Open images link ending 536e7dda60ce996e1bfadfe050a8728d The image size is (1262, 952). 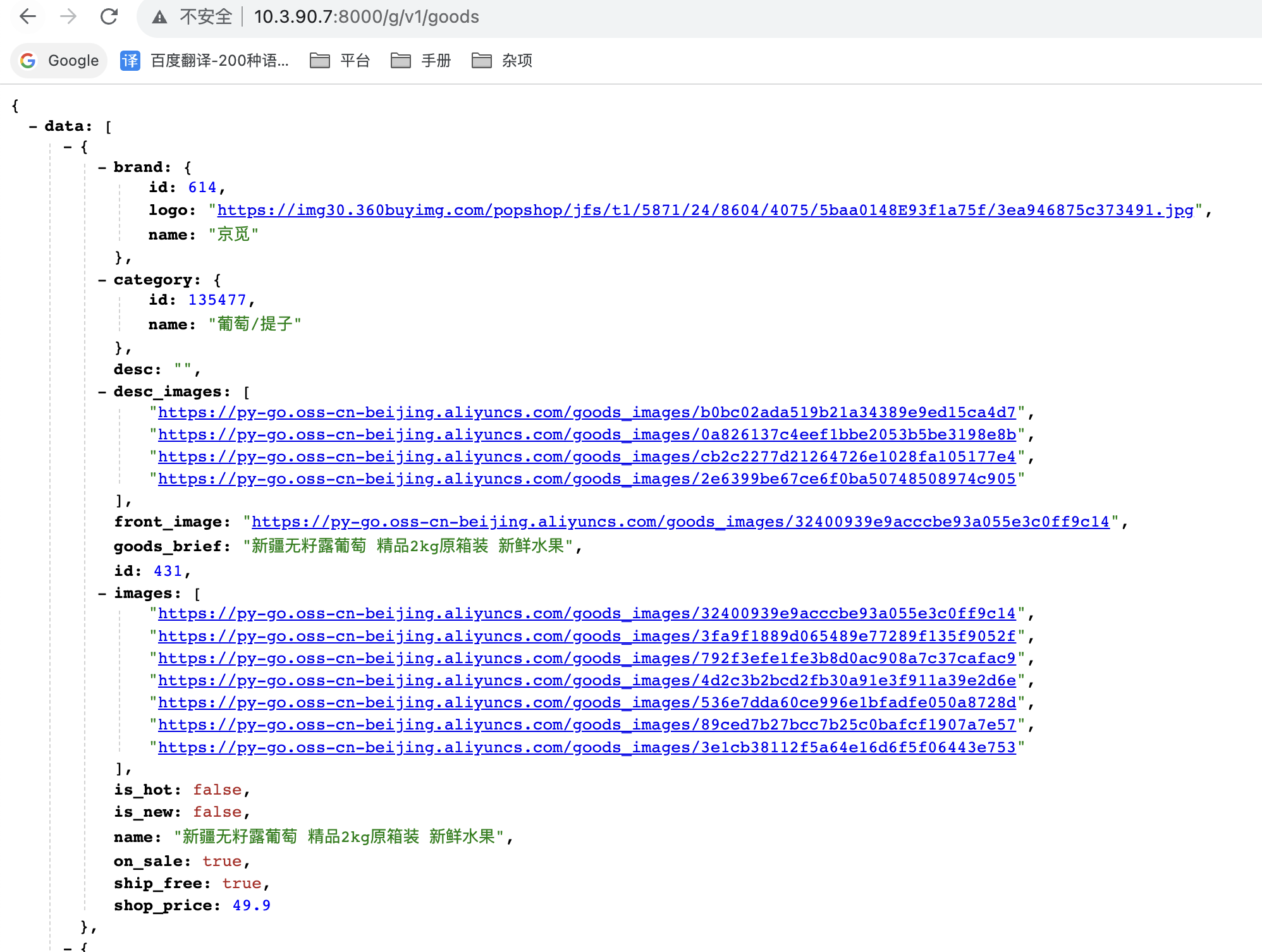(x=587, y=703)
